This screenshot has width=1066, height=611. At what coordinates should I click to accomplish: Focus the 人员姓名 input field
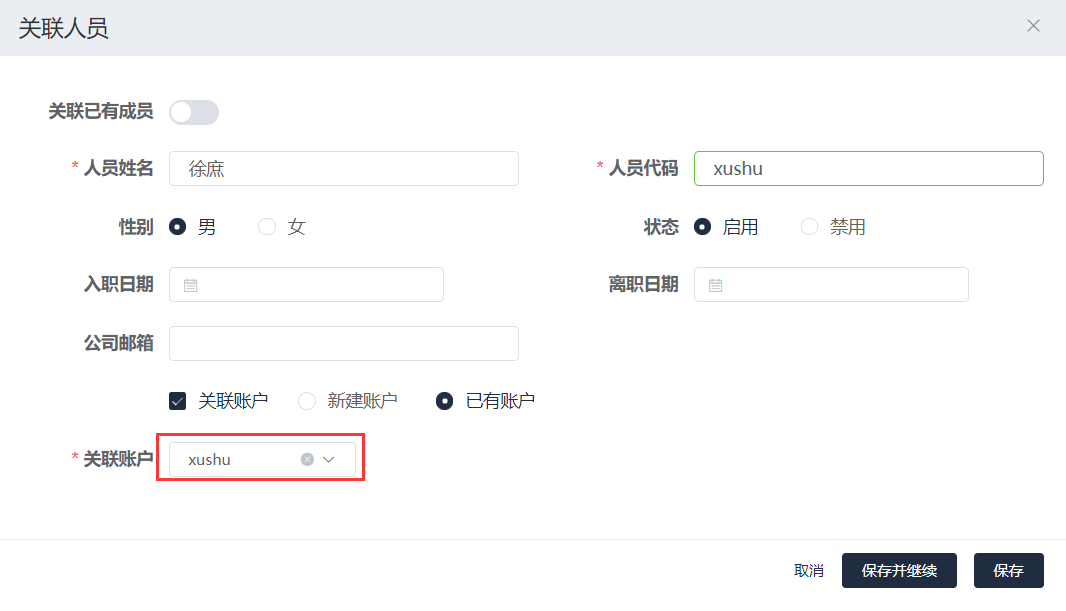click(x=344, y=169)
